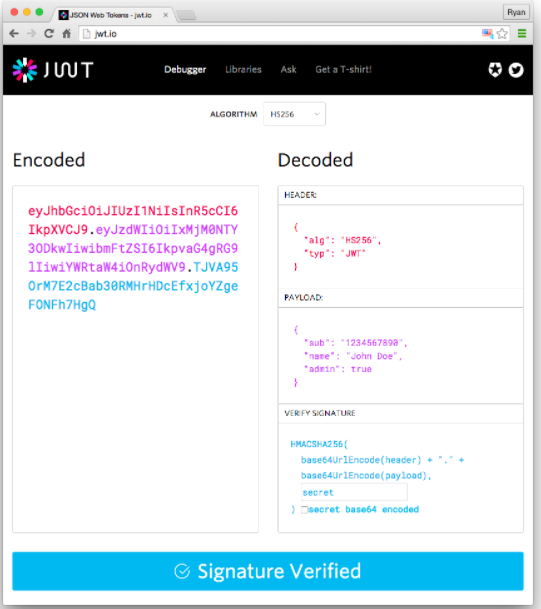Go to browser home page icon

[67, 34]
